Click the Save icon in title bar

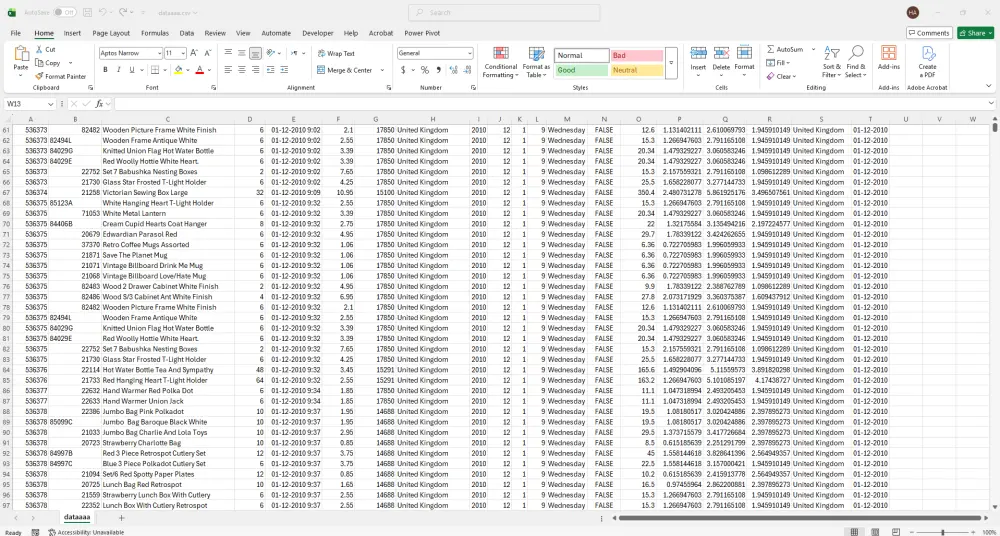click(x=87, y=12)
